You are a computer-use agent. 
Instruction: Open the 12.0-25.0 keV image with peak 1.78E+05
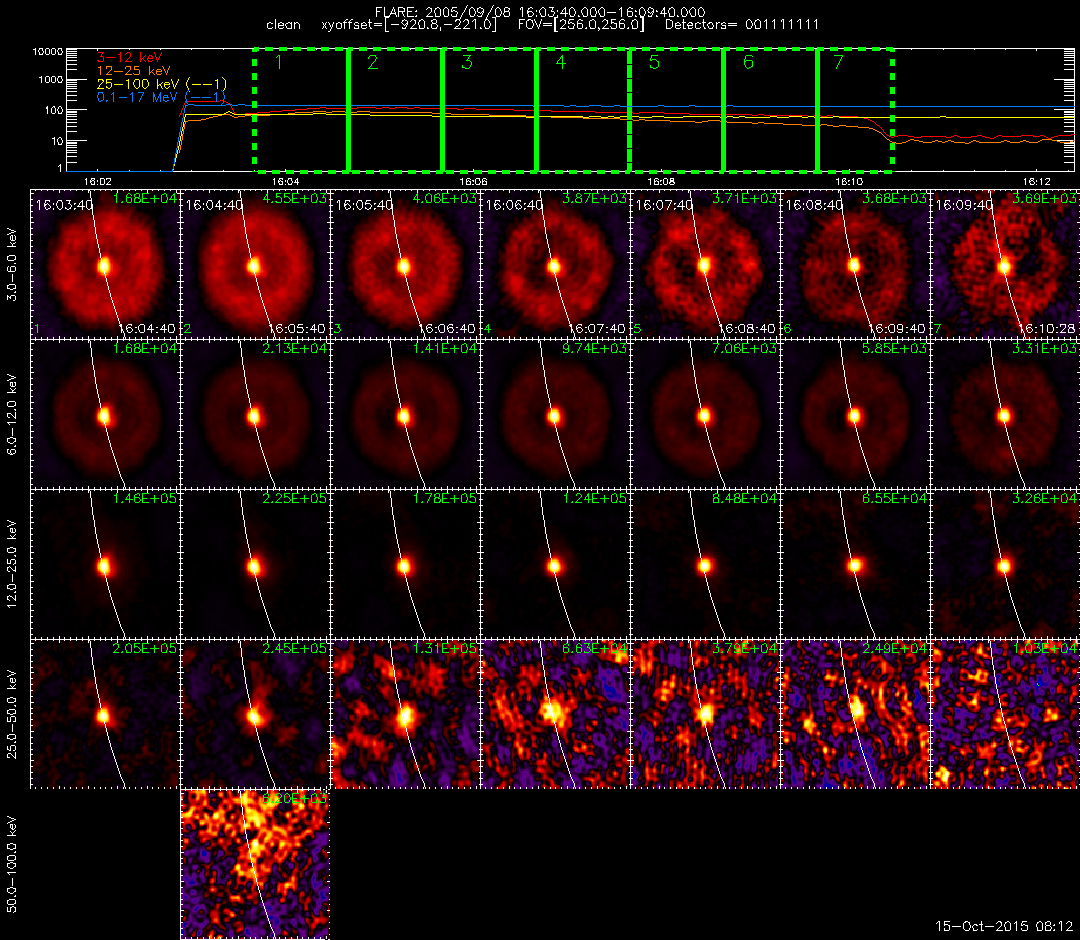[405, 565]
